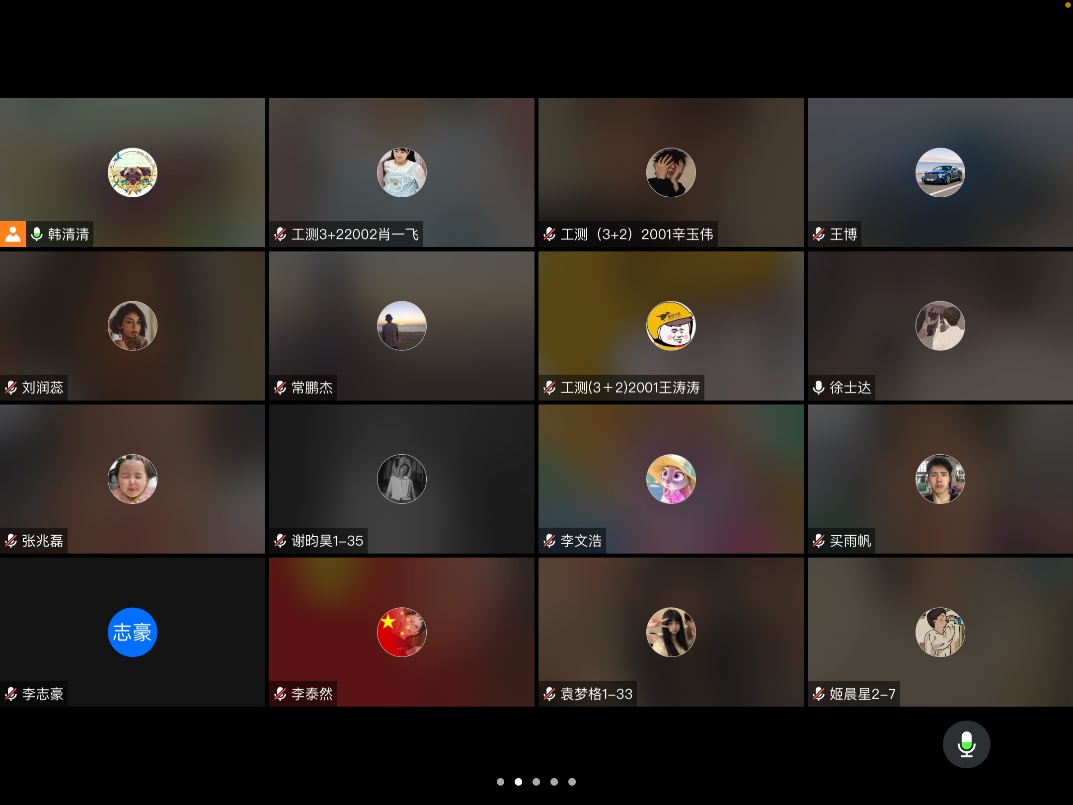Click the red flag avatar of 李泰然
The width and height of the screenshot is (1073, 805).
click(x=402, y=632)
